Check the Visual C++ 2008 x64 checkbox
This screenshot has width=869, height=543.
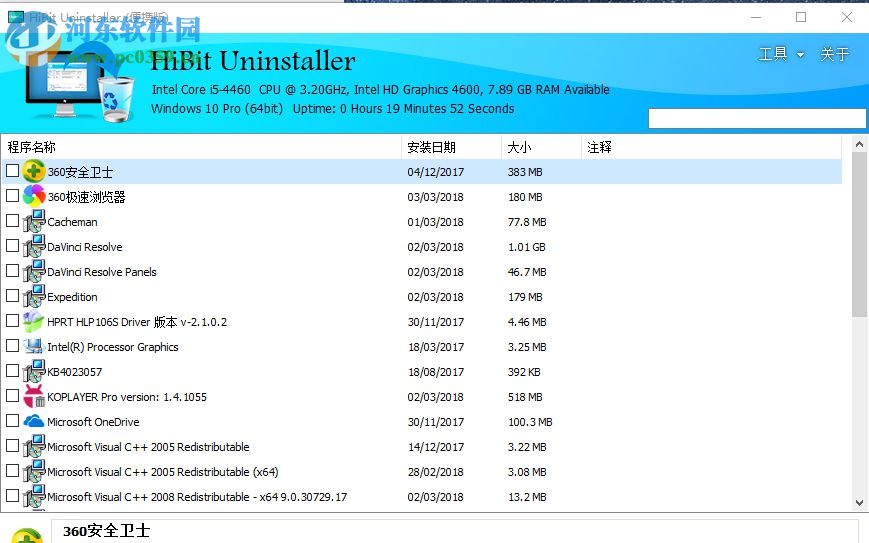[12, 495]
